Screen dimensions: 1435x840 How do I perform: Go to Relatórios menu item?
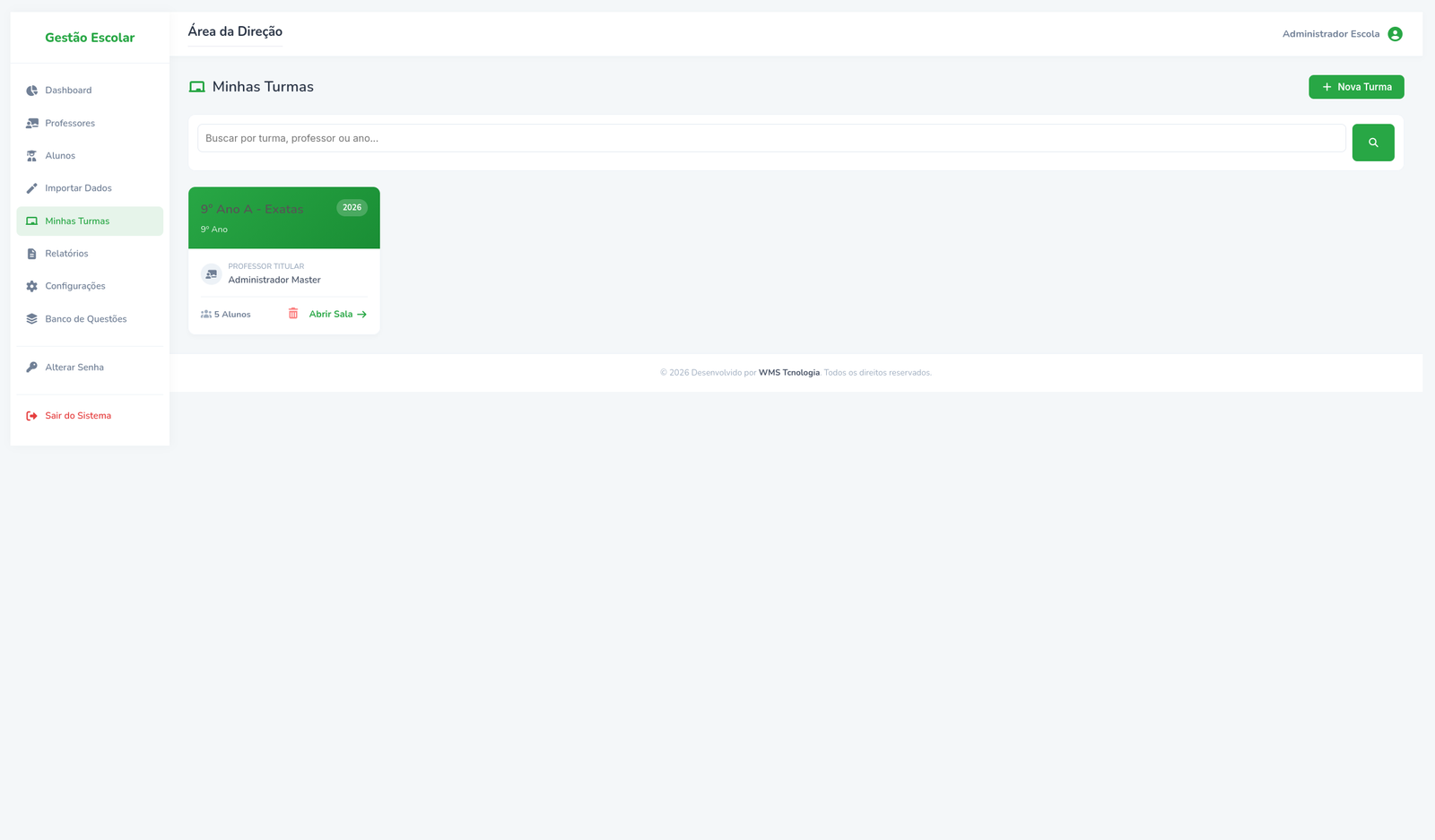pos(67,254)
